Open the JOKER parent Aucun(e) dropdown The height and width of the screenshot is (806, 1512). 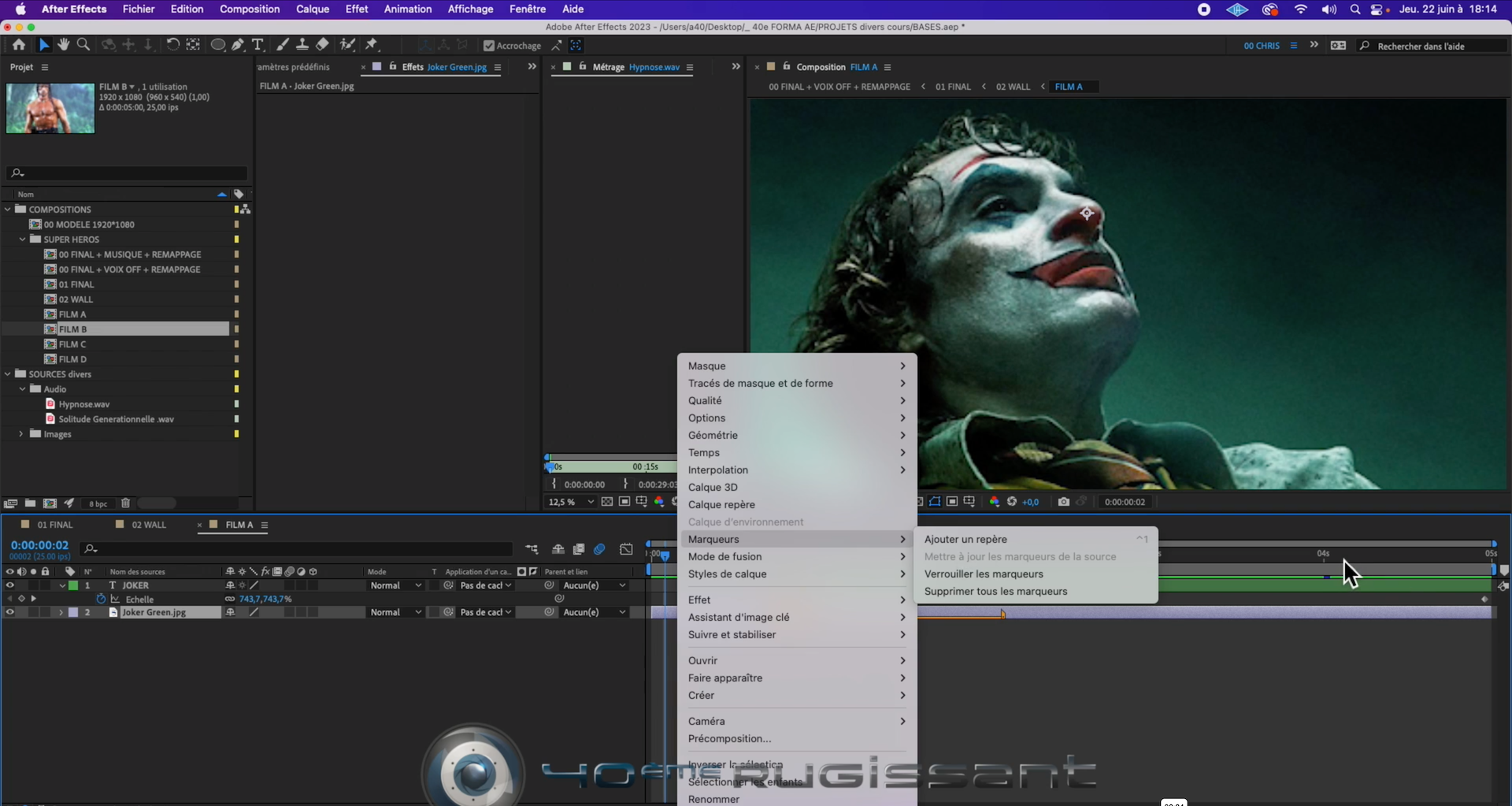(595, 585)
